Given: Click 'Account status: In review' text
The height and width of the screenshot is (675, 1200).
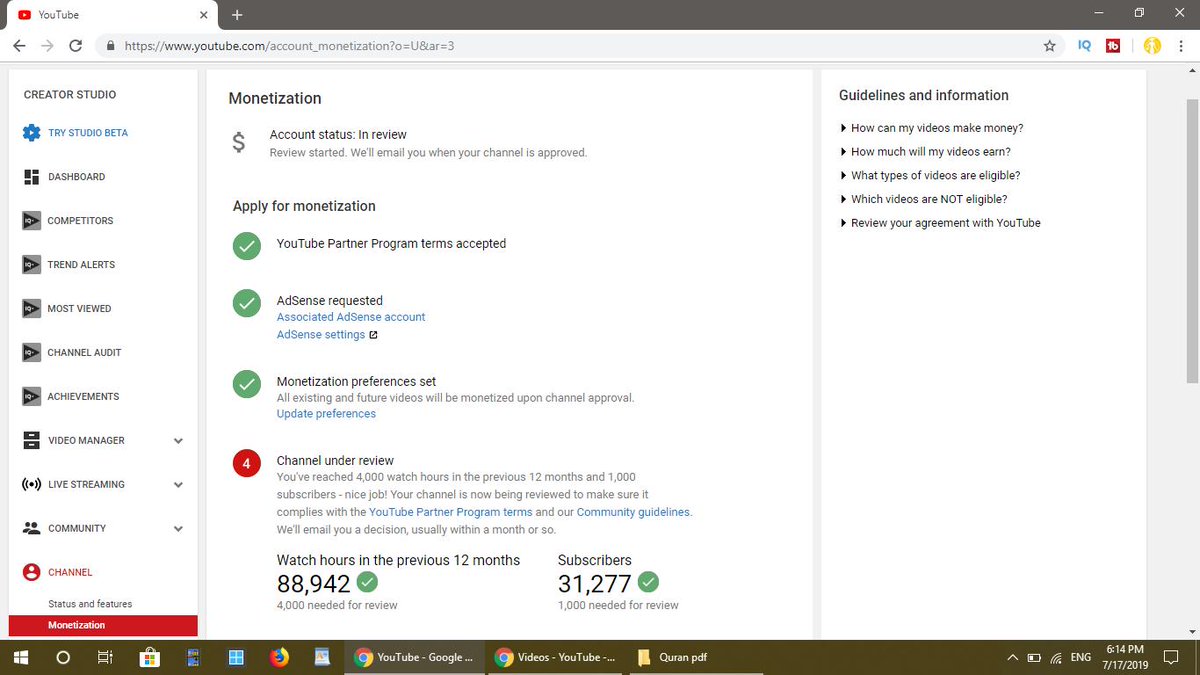Looking at the screenshot, I should tap(338, 134).
